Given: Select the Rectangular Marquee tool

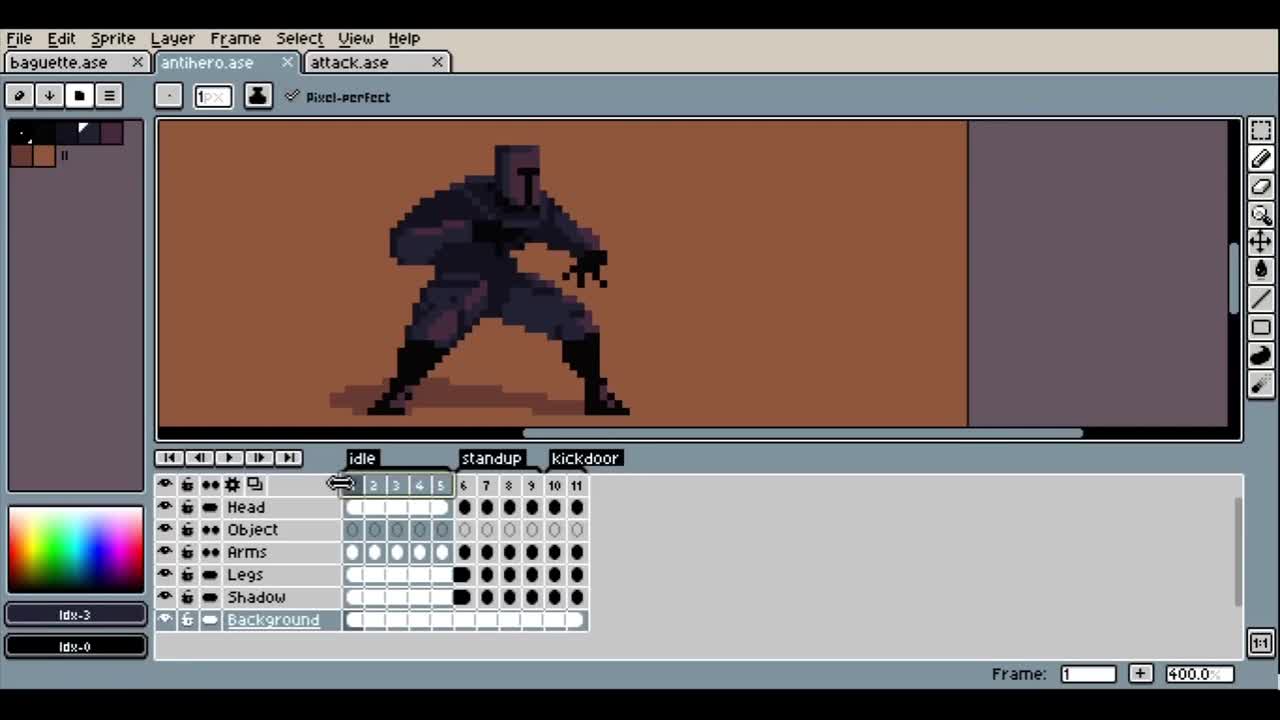Looking at the screenshot, I should pyautogui.click(x=1260, y=132).
